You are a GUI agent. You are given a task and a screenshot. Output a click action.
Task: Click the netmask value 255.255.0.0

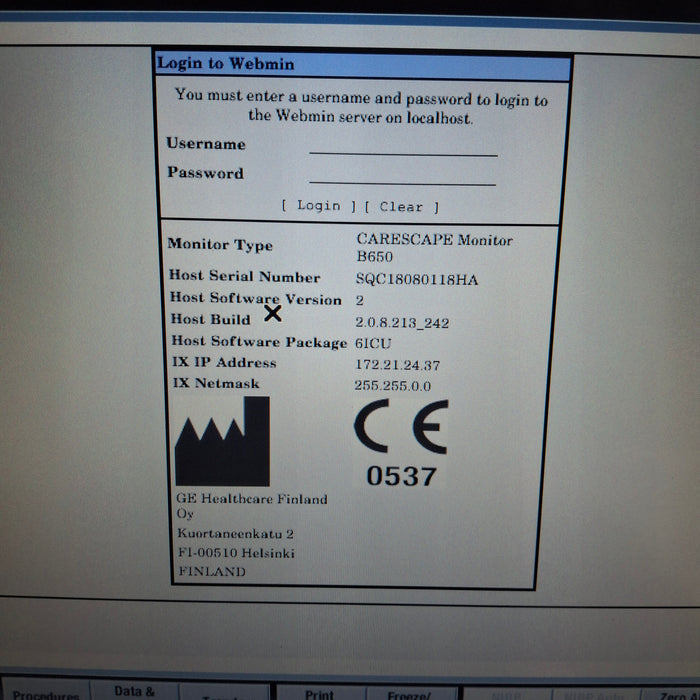[x=395, y=386]
